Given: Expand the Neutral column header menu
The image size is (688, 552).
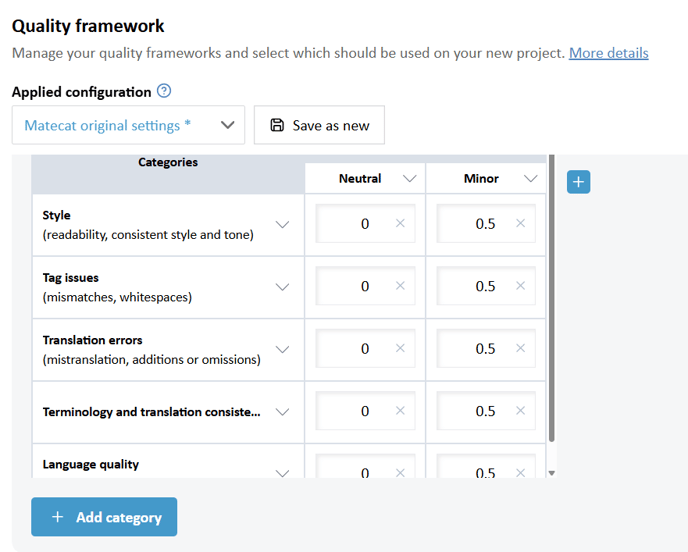Looking at the screenshot, I should [409, 179].
